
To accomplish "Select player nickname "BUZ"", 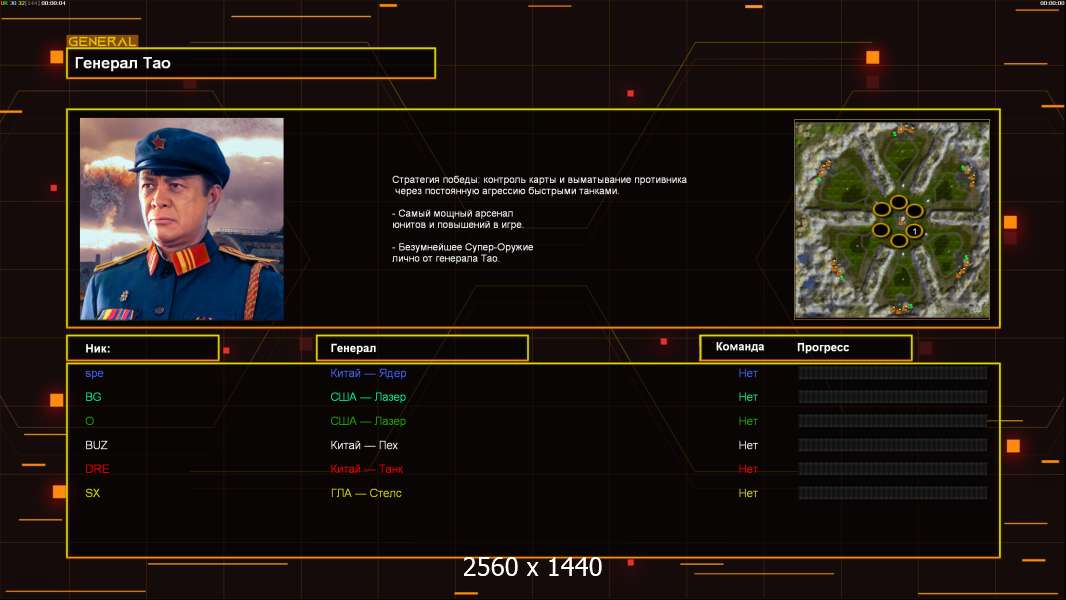I will pyautogui.click(x=96, y=445).
